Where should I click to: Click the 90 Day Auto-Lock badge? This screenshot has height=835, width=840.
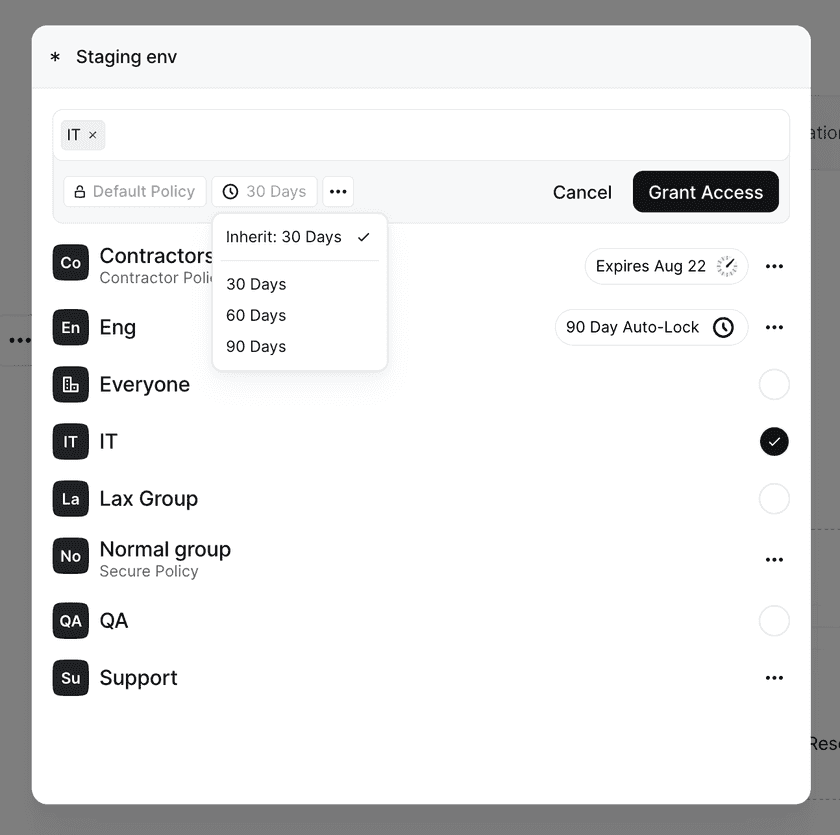coord(650,327)
